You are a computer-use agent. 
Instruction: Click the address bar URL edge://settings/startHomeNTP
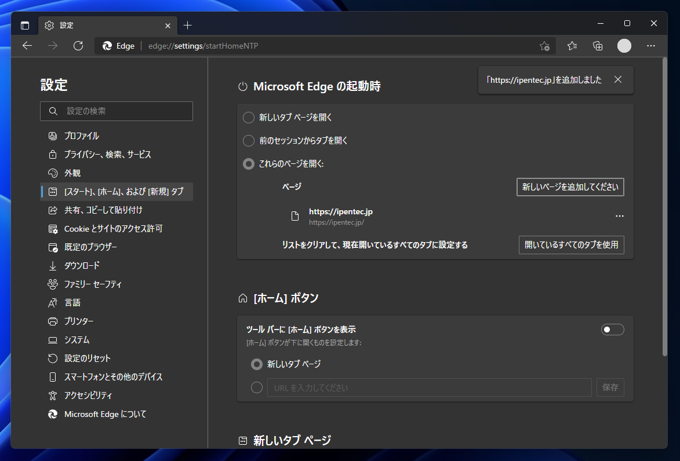(203, 46)
